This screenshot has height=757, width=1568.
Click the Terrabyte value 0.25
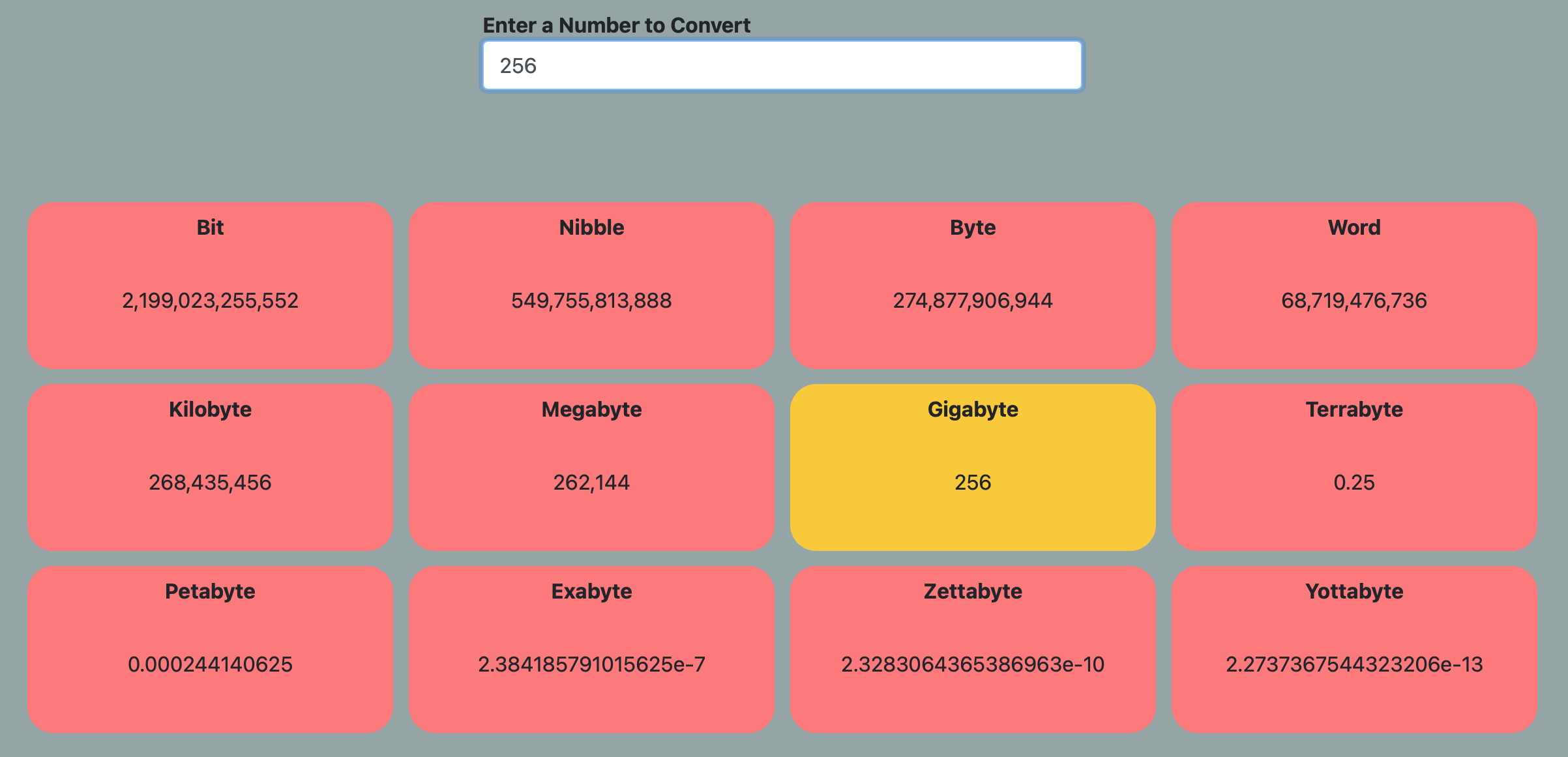tap(1354, 482)
